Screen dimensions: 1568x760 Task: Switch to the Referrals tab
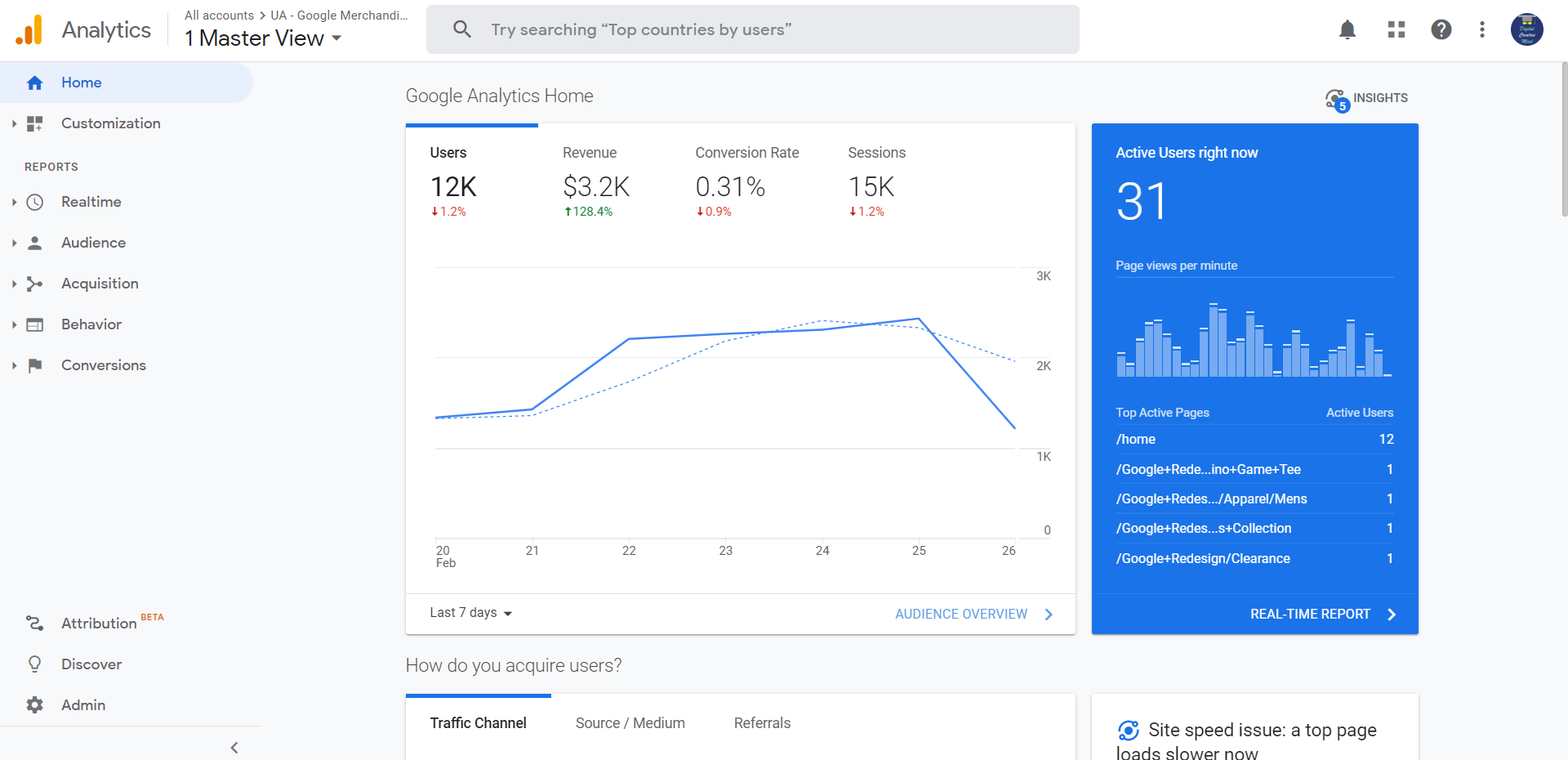762,723
